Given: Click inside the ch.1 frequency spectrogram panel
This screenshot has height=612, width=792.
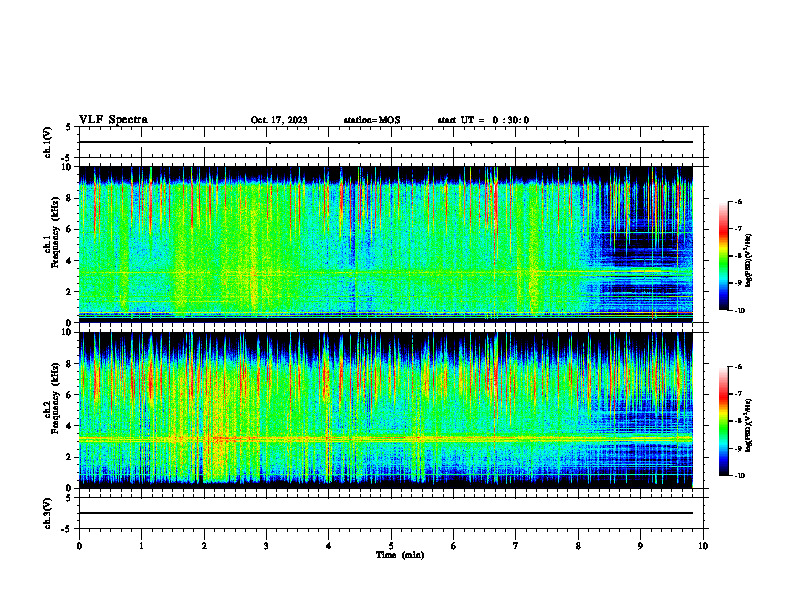Looking at the screenshot, I should (386, 244).
